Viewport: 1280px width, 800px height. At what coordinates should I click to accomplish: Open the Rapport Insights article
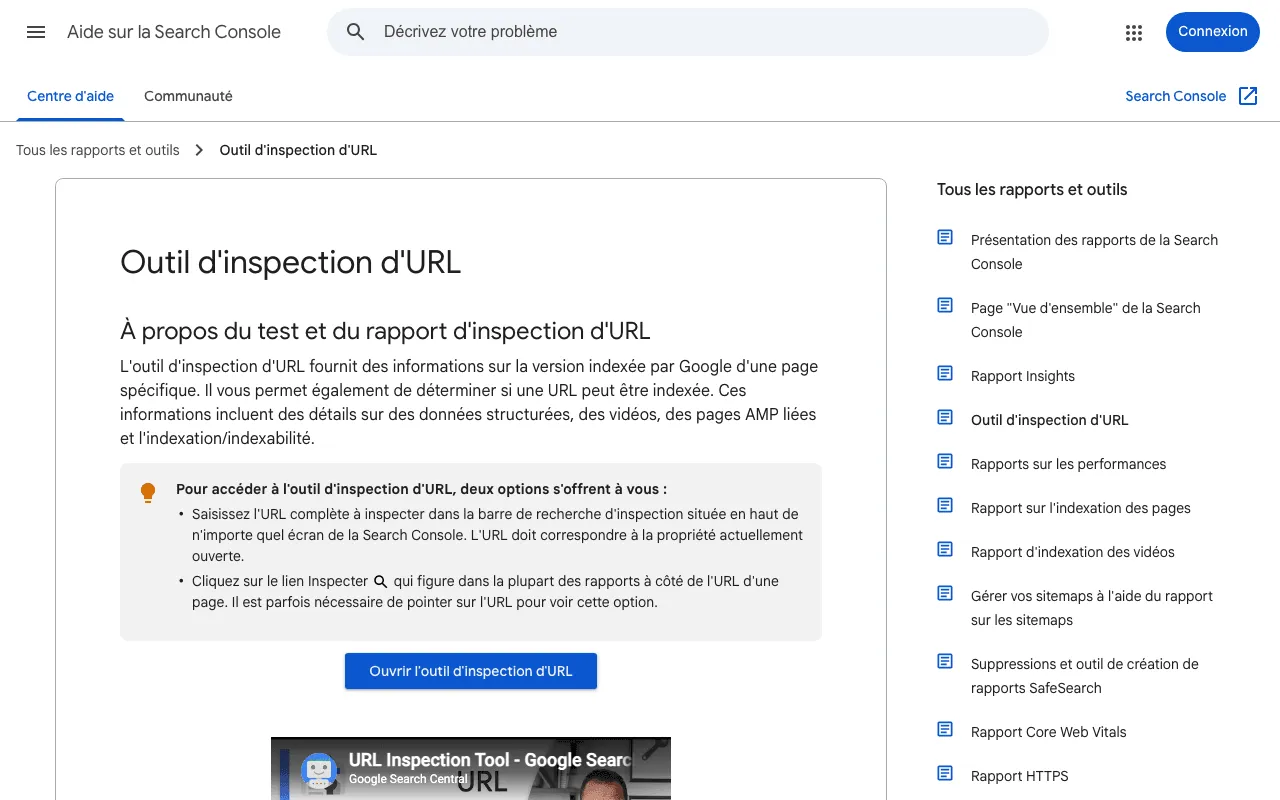point(1023,376)
